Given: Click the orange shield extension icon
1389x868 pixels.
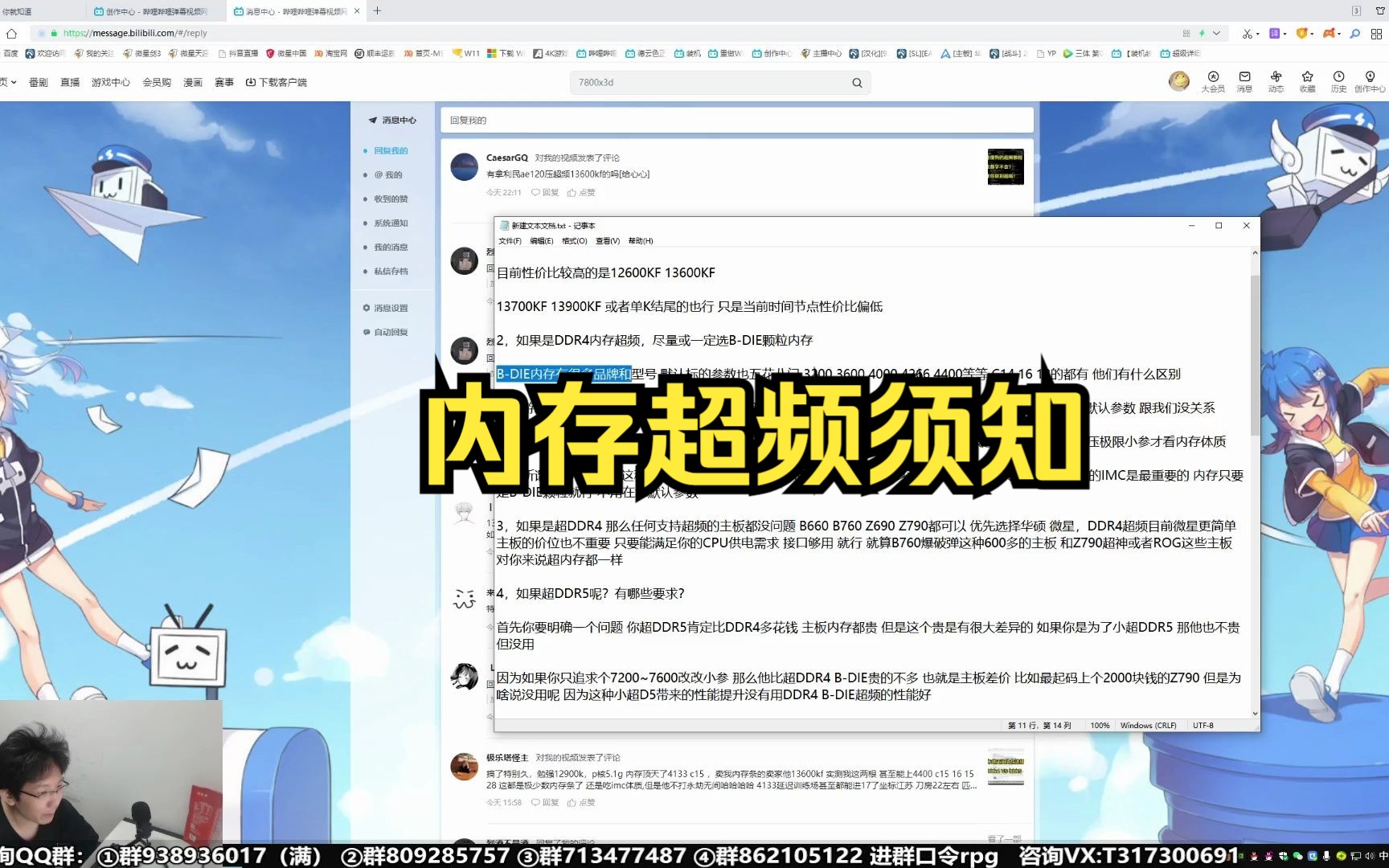Looking at the screenshot, I should [x=1302, y=33].
